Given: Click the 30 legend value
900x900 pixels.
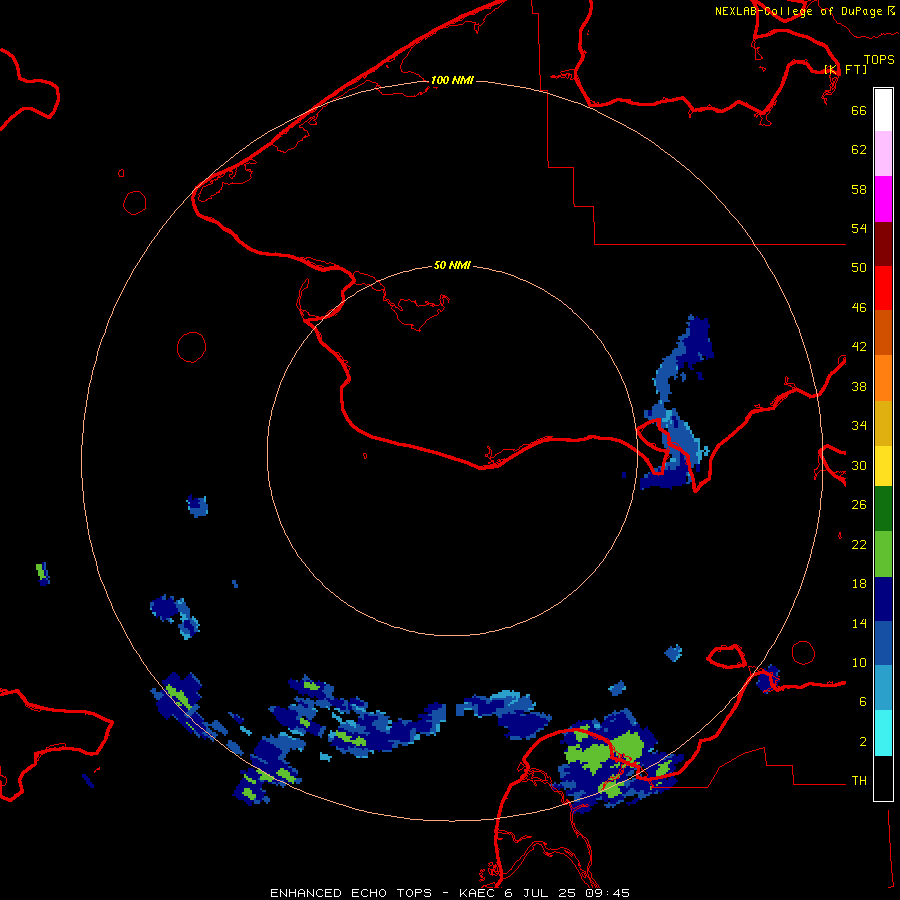Looking at the screenshot, I should point(859,465).
